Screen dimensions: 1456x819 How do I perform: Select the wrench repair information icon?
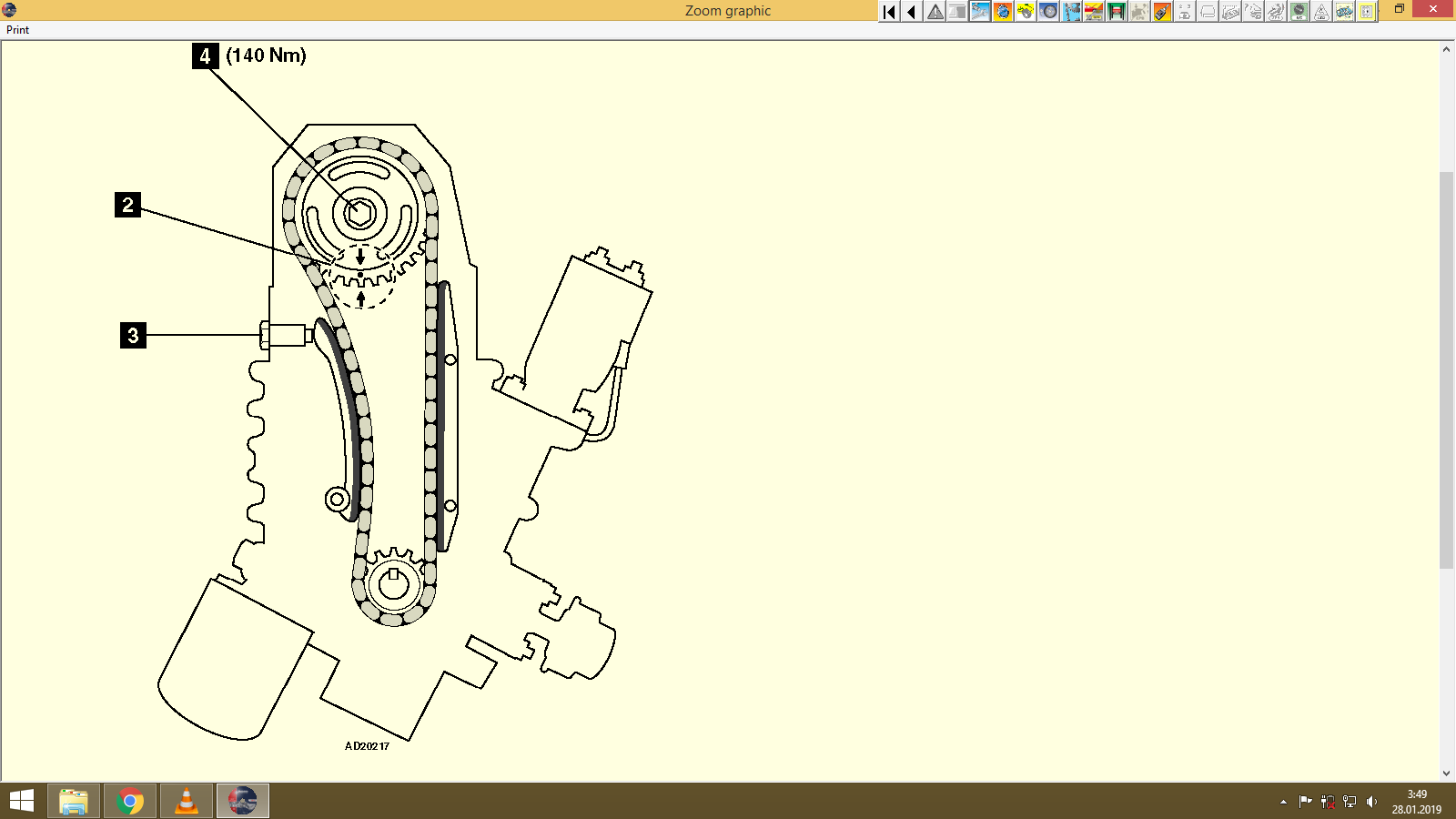(978, 12)
